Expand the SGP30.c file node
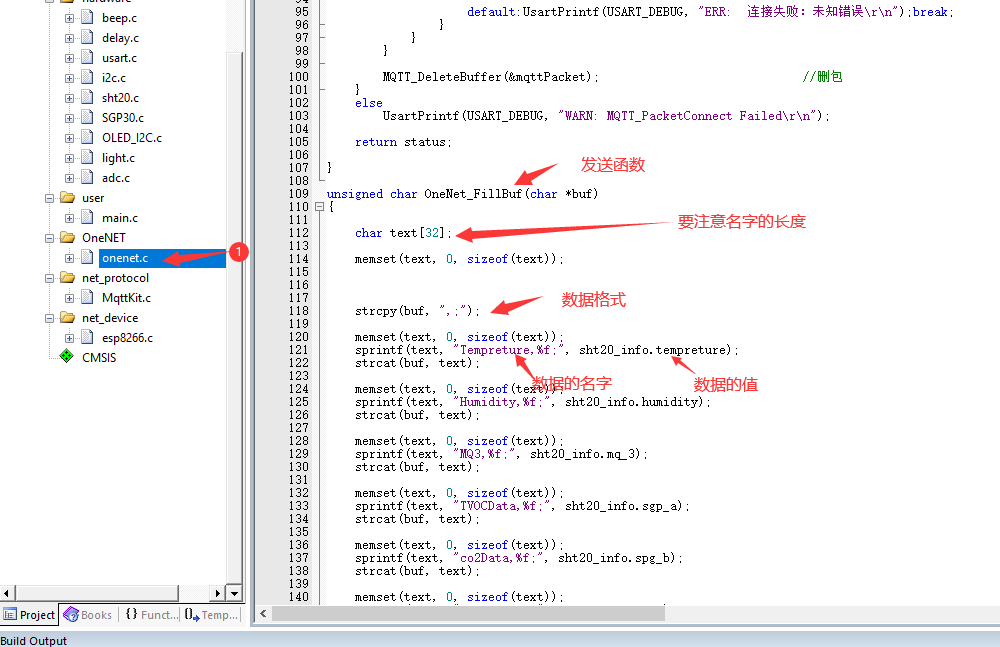 click(70, 118)
